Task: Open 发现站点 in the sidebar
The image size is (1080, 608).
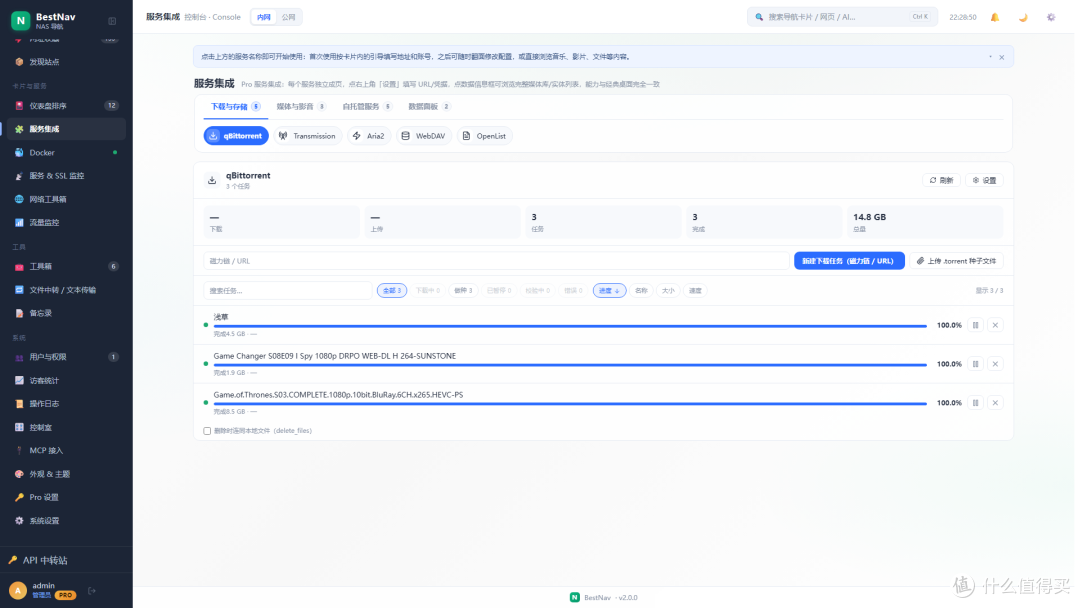Action: click(x=66, y=62)
